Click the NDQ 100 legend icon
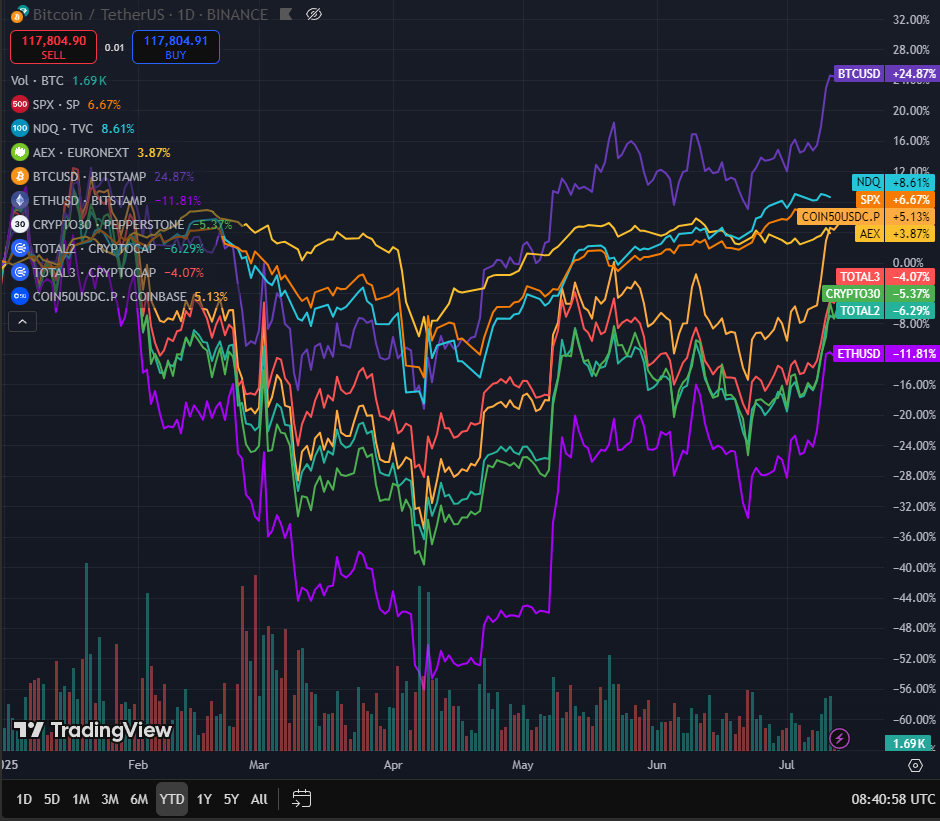Viewport: 940px width, 821px height. point(20,128)
